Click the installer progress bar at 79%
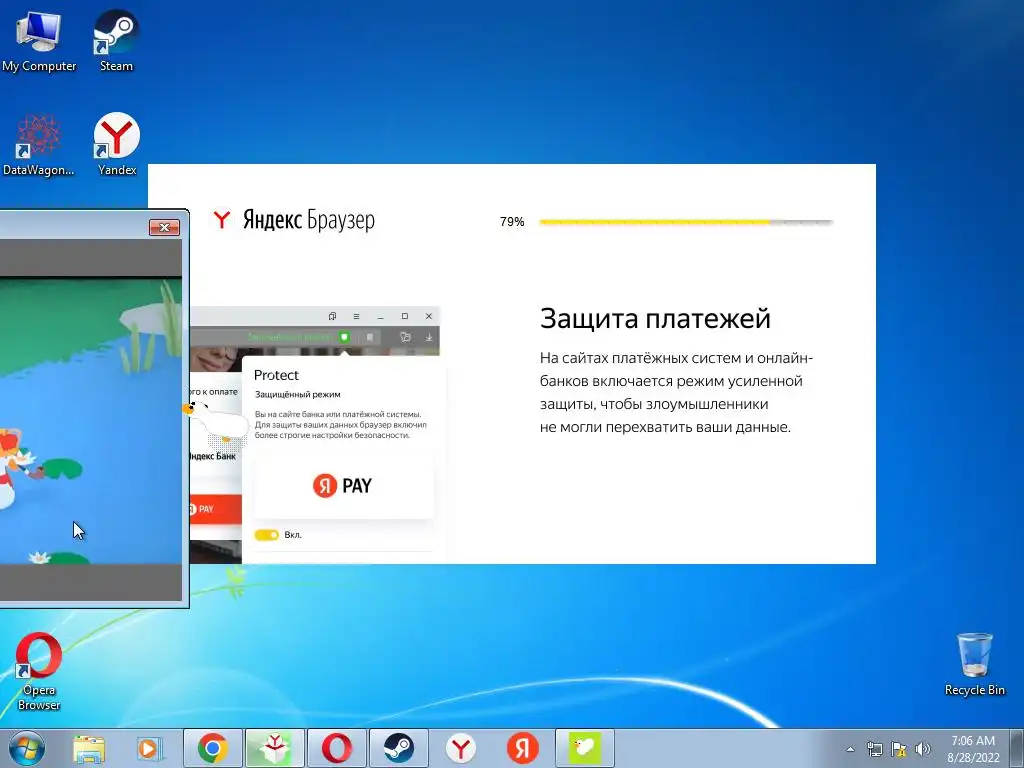 [x=686, y=222]
